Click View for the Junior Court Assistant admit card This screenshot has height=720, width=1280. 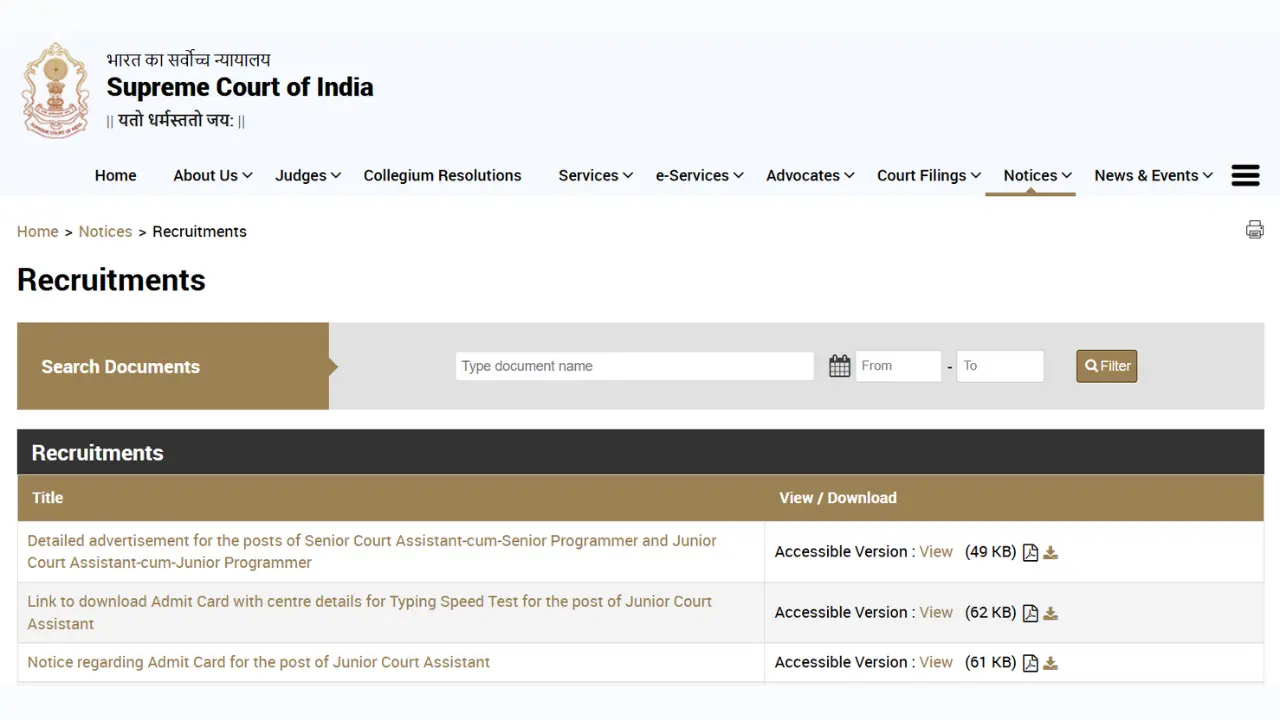click(935, 612)
